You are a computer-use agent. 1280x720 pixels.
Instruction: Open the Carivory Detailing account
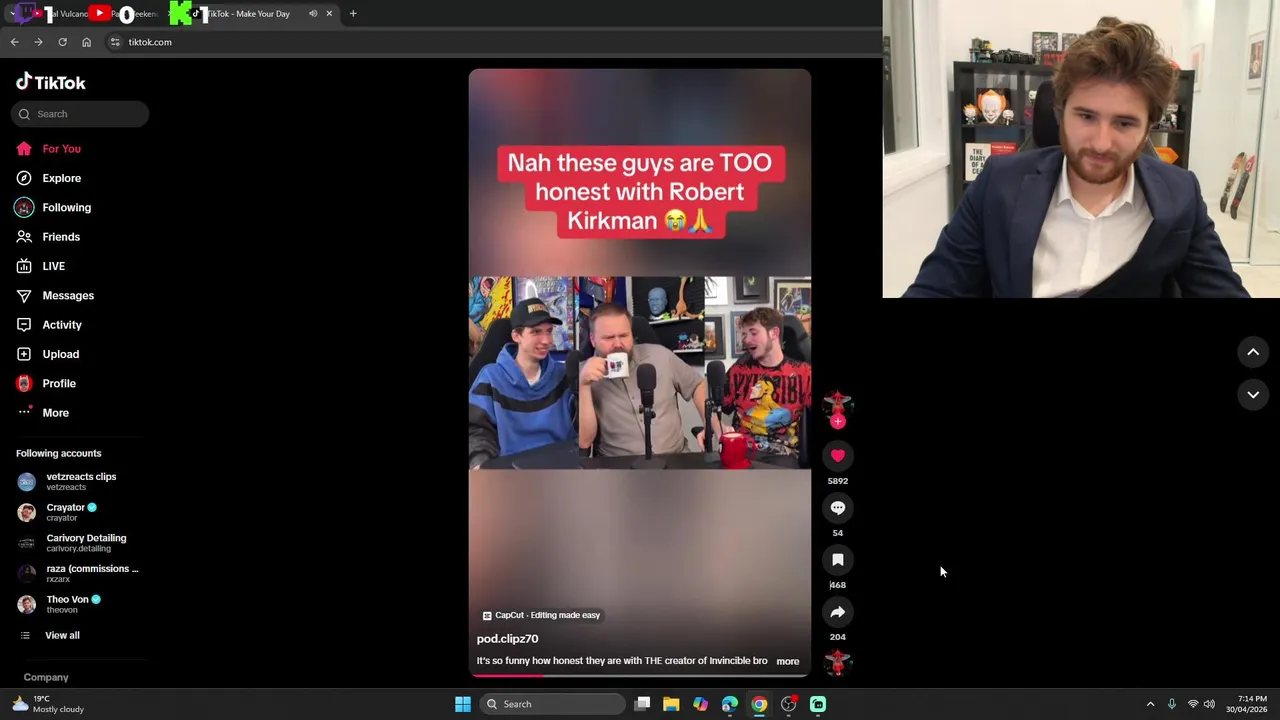coord(80,543)
